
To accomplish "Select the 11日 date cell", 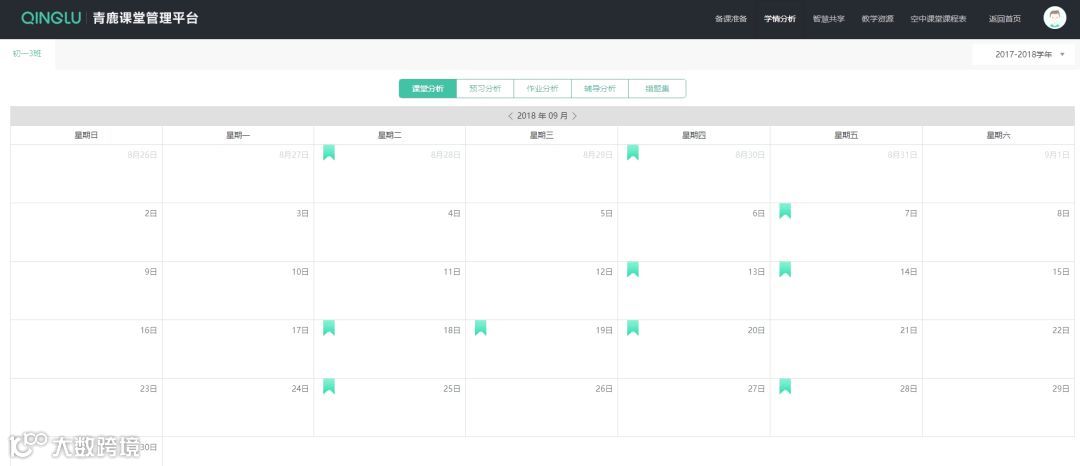I will 389,290.
